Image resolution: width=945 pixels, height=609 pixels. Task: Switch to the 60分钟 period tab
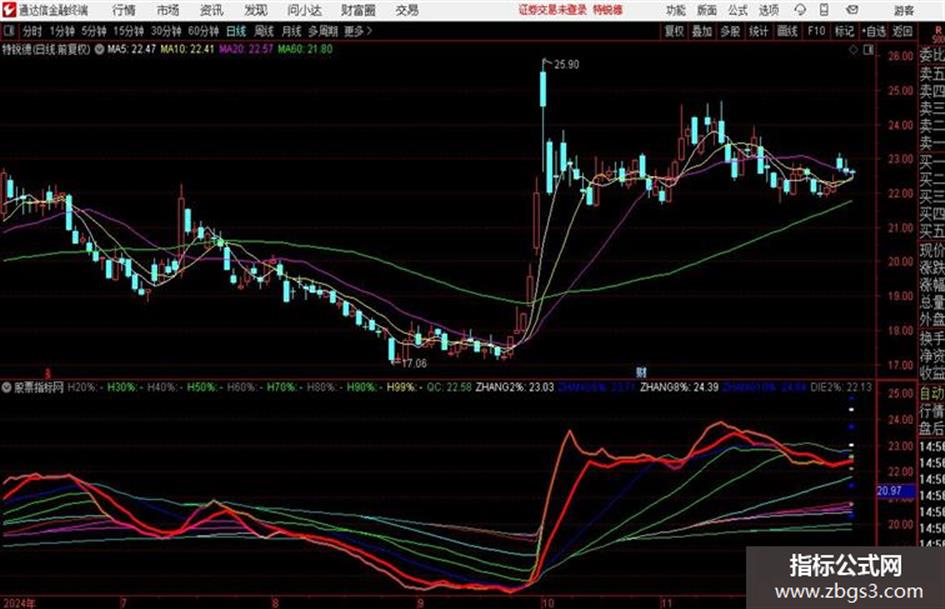pyautogui.click(x=203, y=31)
